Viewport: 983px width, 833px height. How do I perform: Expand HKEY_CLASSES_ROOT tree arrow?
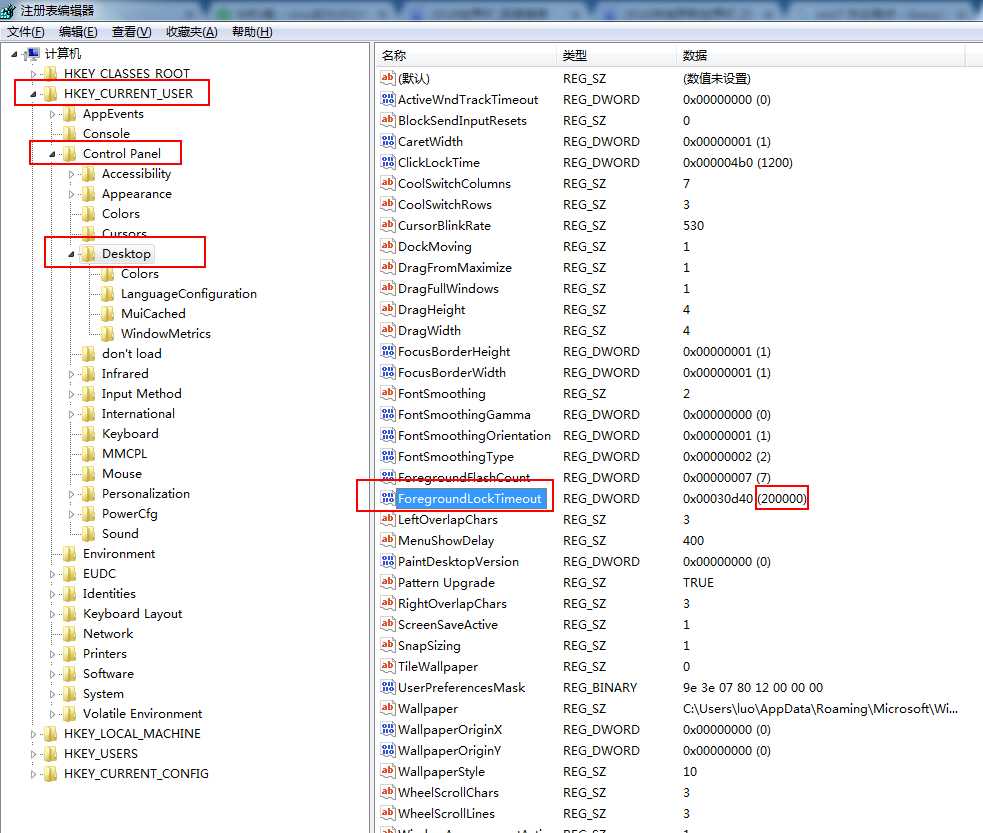(x=33, y=74)
